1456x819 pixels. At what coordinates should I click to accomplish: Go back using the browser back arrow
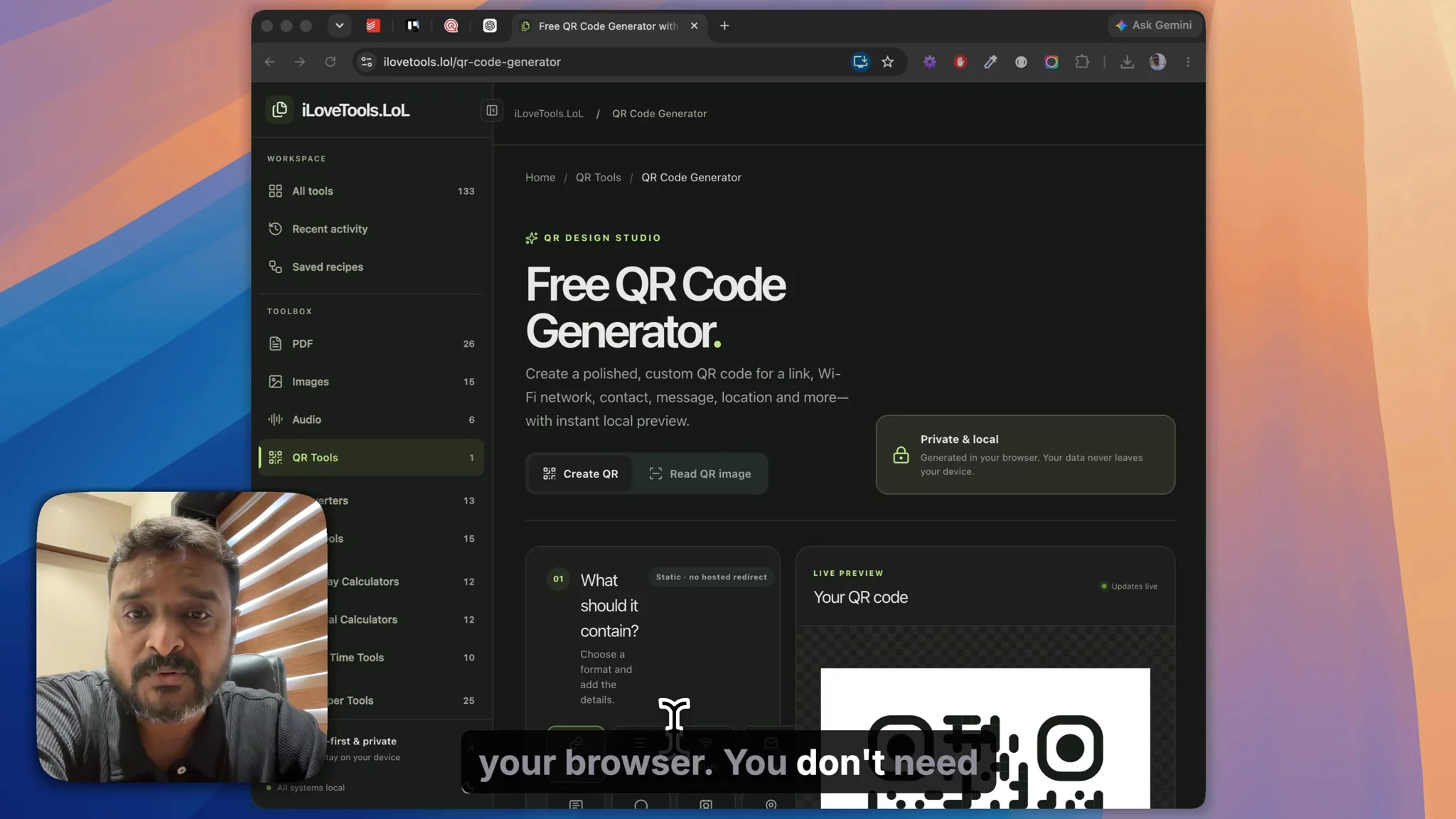(x=269, y=62)
